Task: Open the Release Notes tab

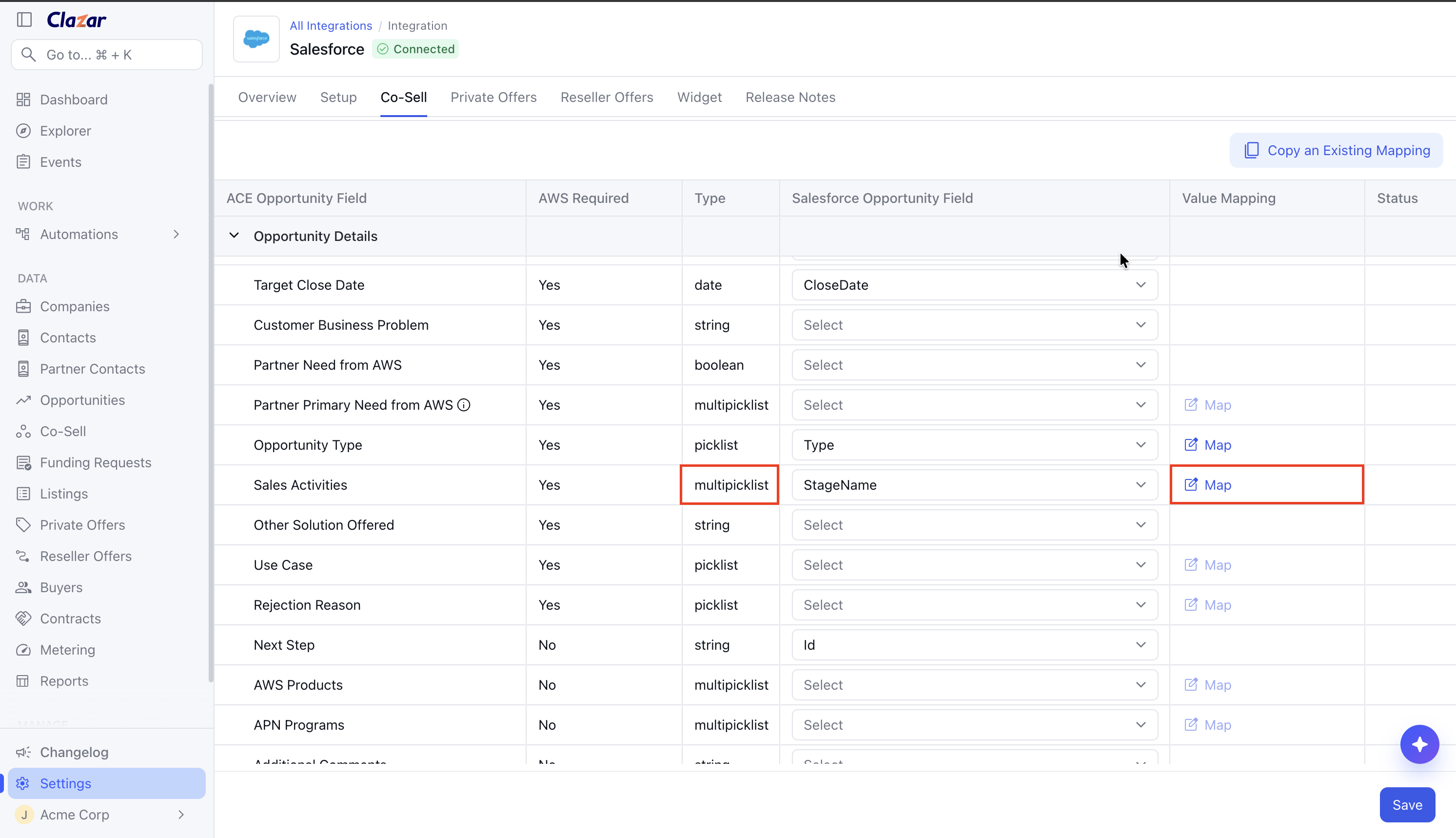Action: (x=790, y=97)
